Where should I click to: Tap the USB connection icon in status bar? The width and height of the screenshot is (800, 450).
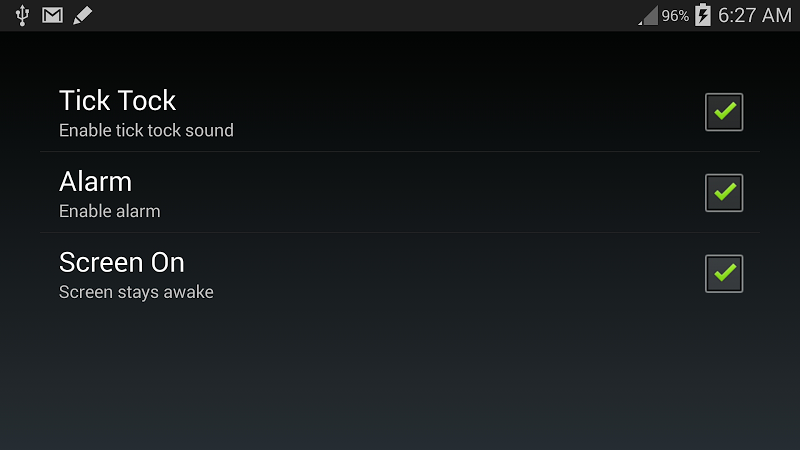coord(22,15)
